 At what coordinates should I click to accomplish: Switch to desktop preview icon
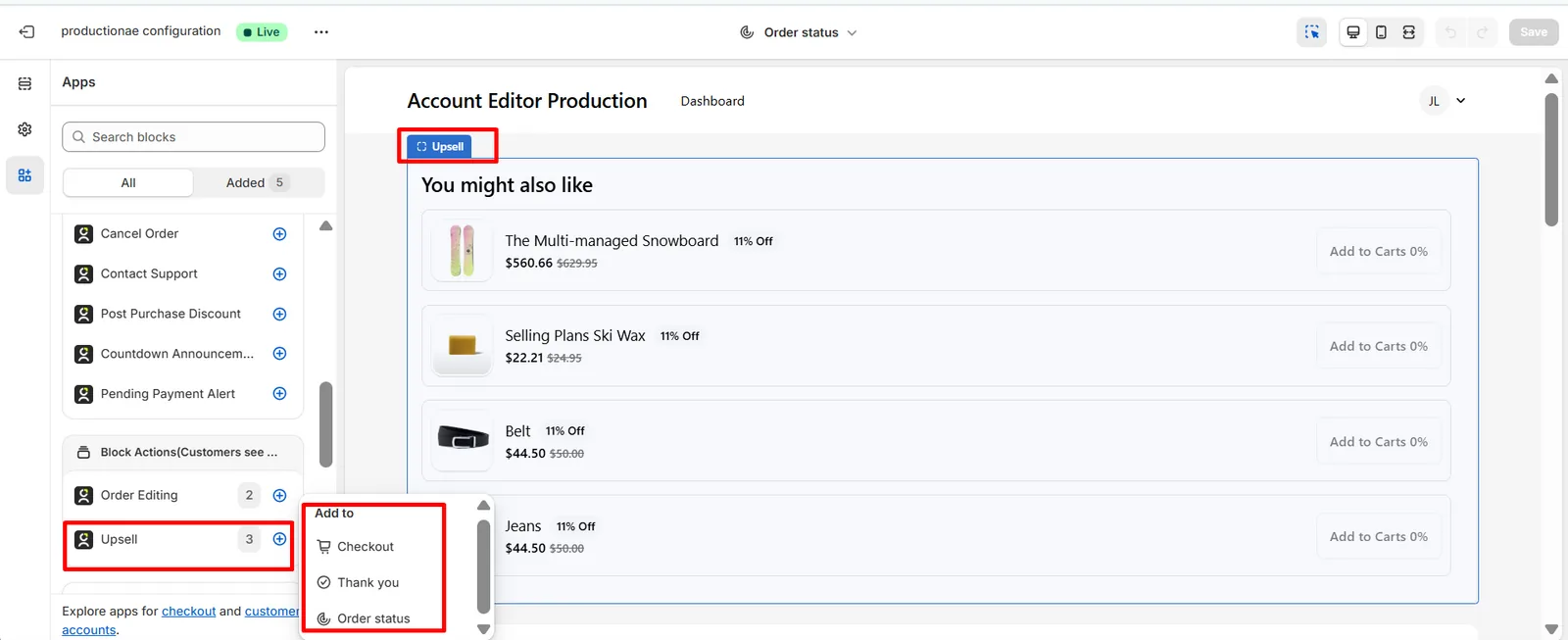coord(1353,32)
